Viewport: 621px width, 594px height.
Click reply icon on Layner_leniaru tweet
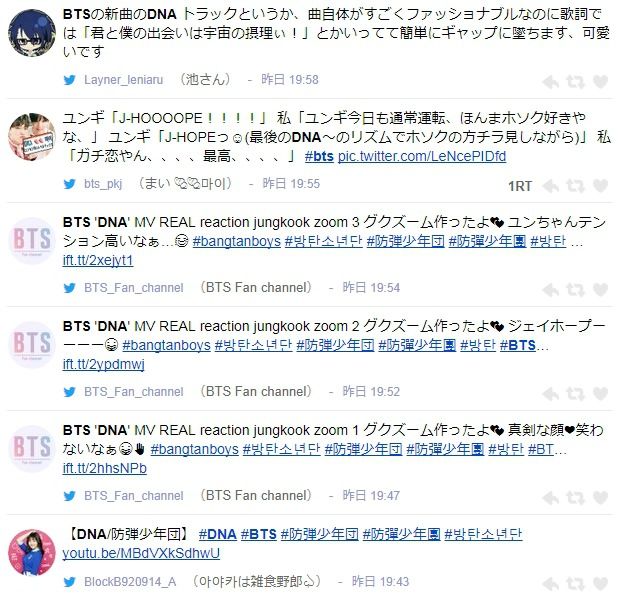551,82
